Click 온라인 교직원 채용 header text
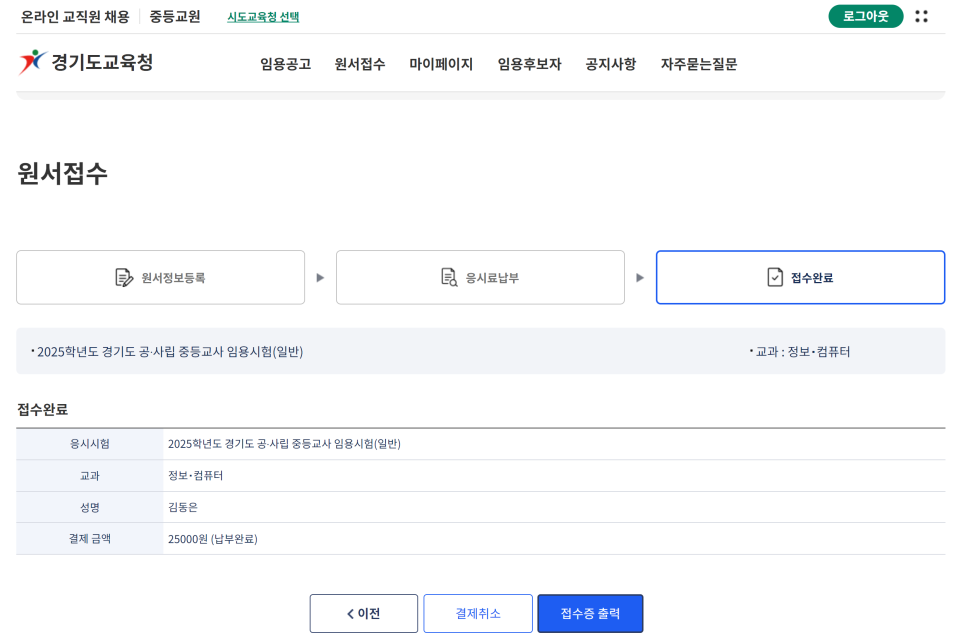966x638 pixels. point(75,17)
